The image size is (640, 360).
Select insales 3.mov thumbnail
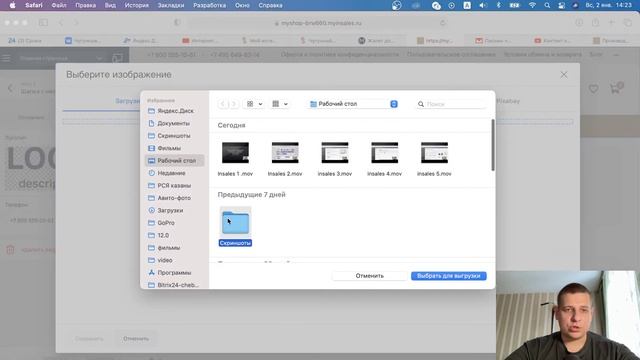click(x=335, y=153)
